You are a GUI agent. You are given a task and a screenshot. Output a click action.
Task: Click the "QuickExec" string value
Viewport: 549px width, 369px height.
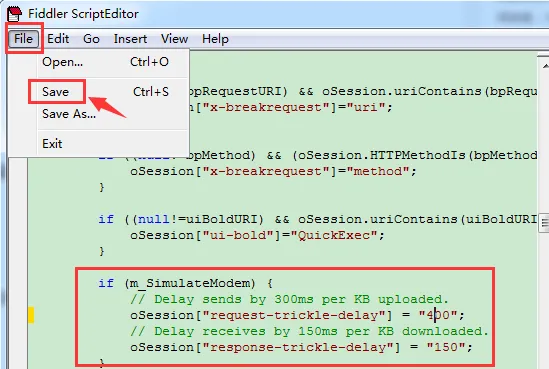[334, 235]
